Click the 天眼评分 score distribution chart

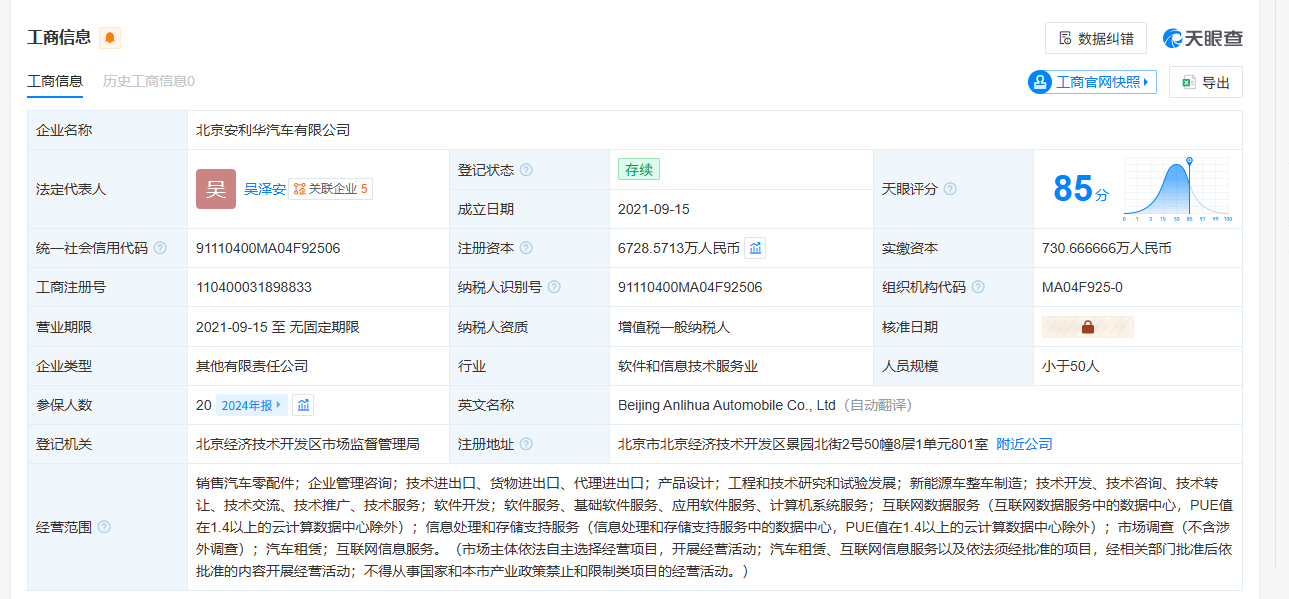[x=1177, y=189]
